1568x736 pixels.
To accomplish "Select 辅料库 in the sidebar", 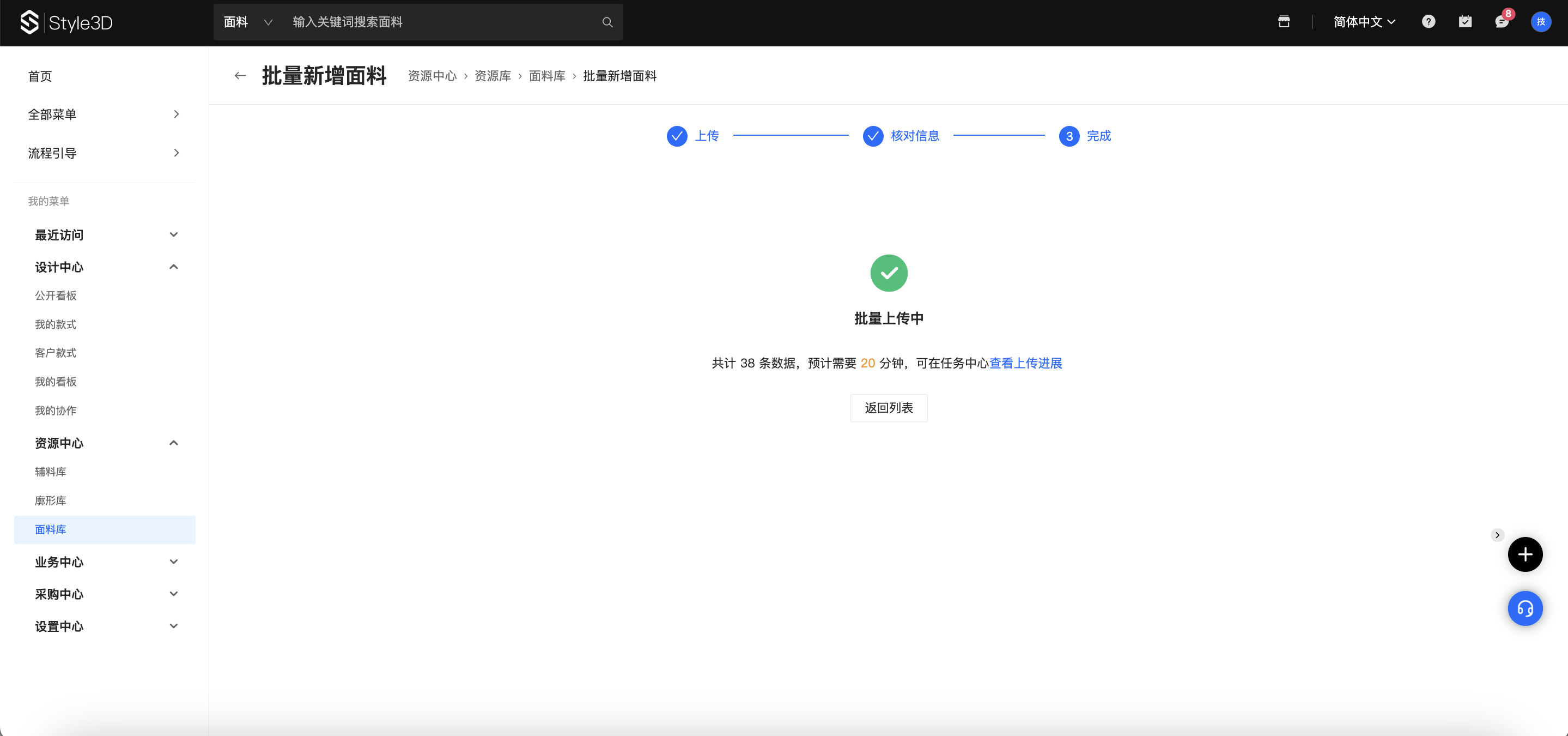I will pos(51,472).
